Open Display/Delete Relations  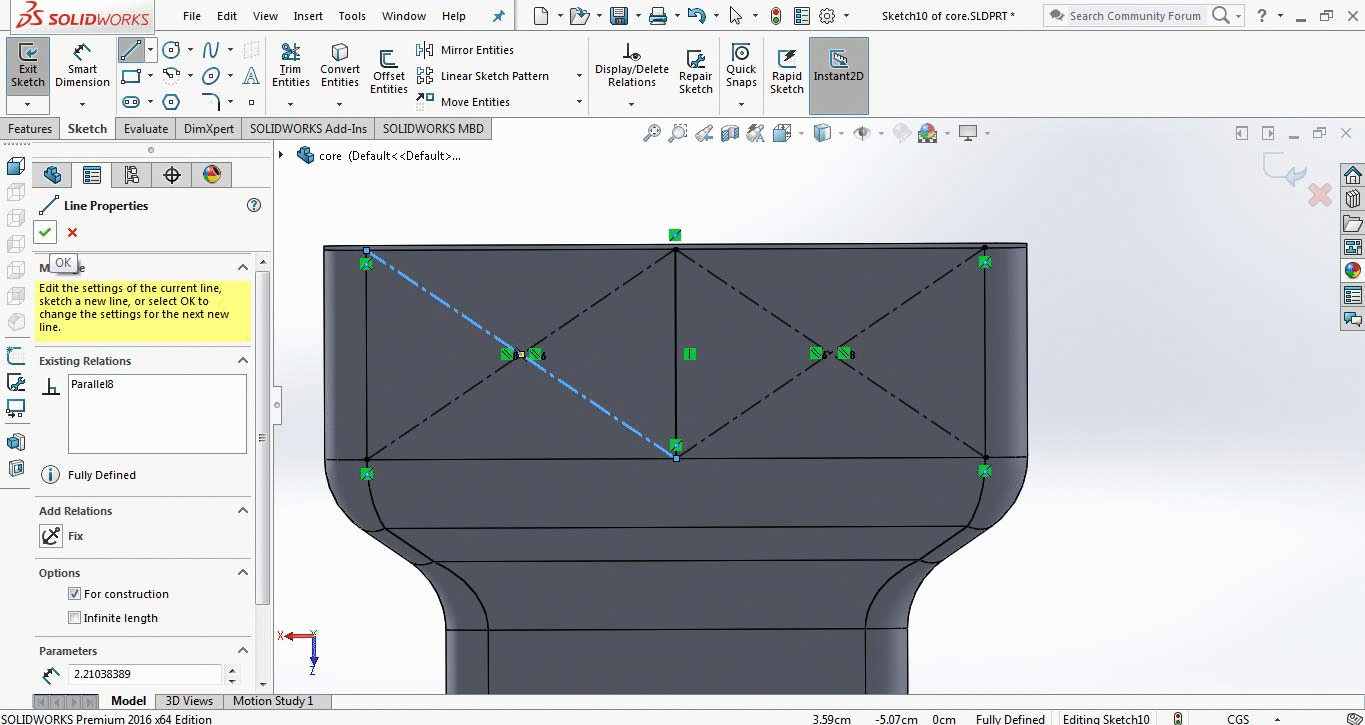[x=632, y=67]
